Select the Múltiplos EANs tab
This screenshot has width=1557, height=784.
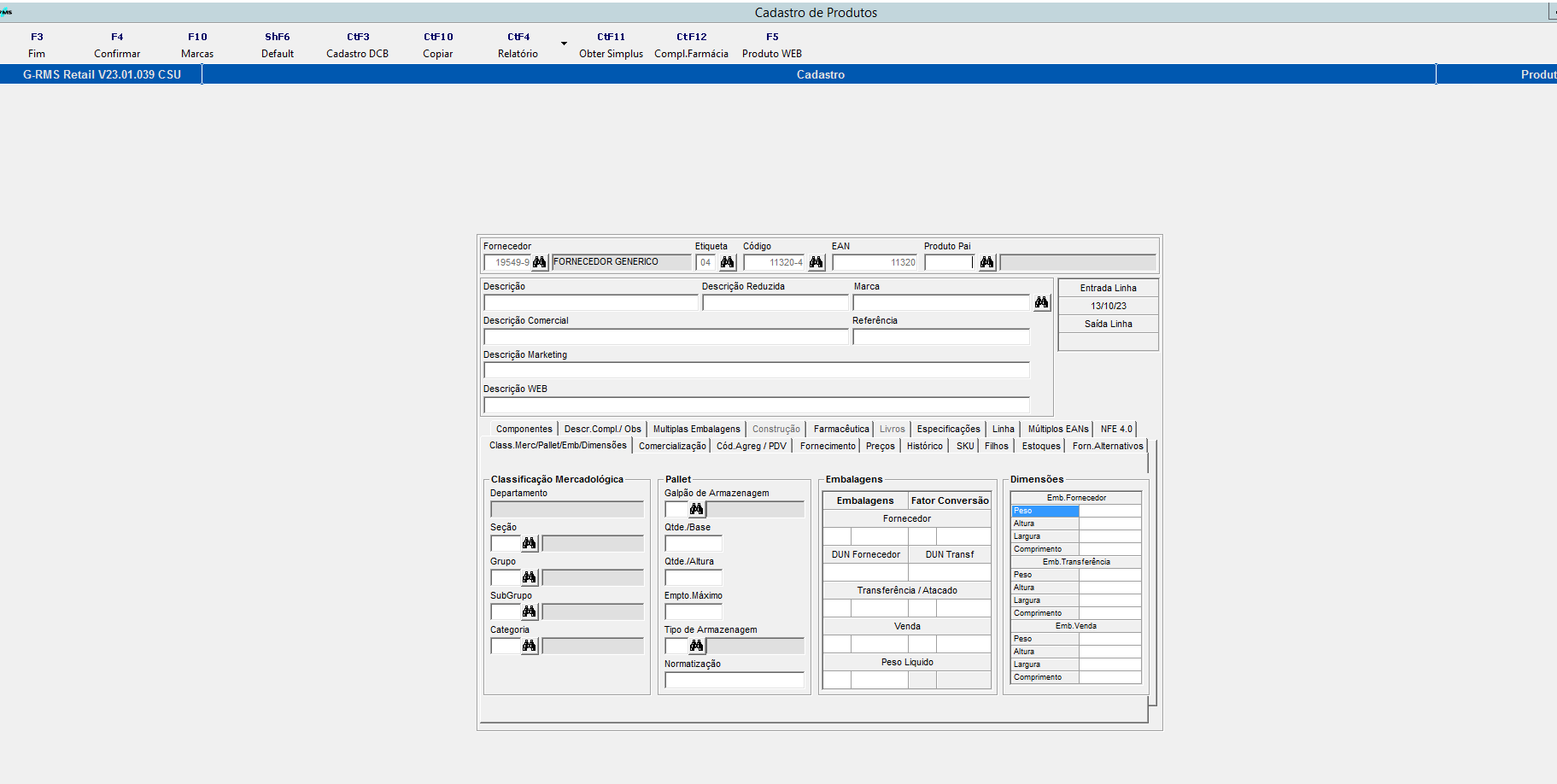(1057, 428)
